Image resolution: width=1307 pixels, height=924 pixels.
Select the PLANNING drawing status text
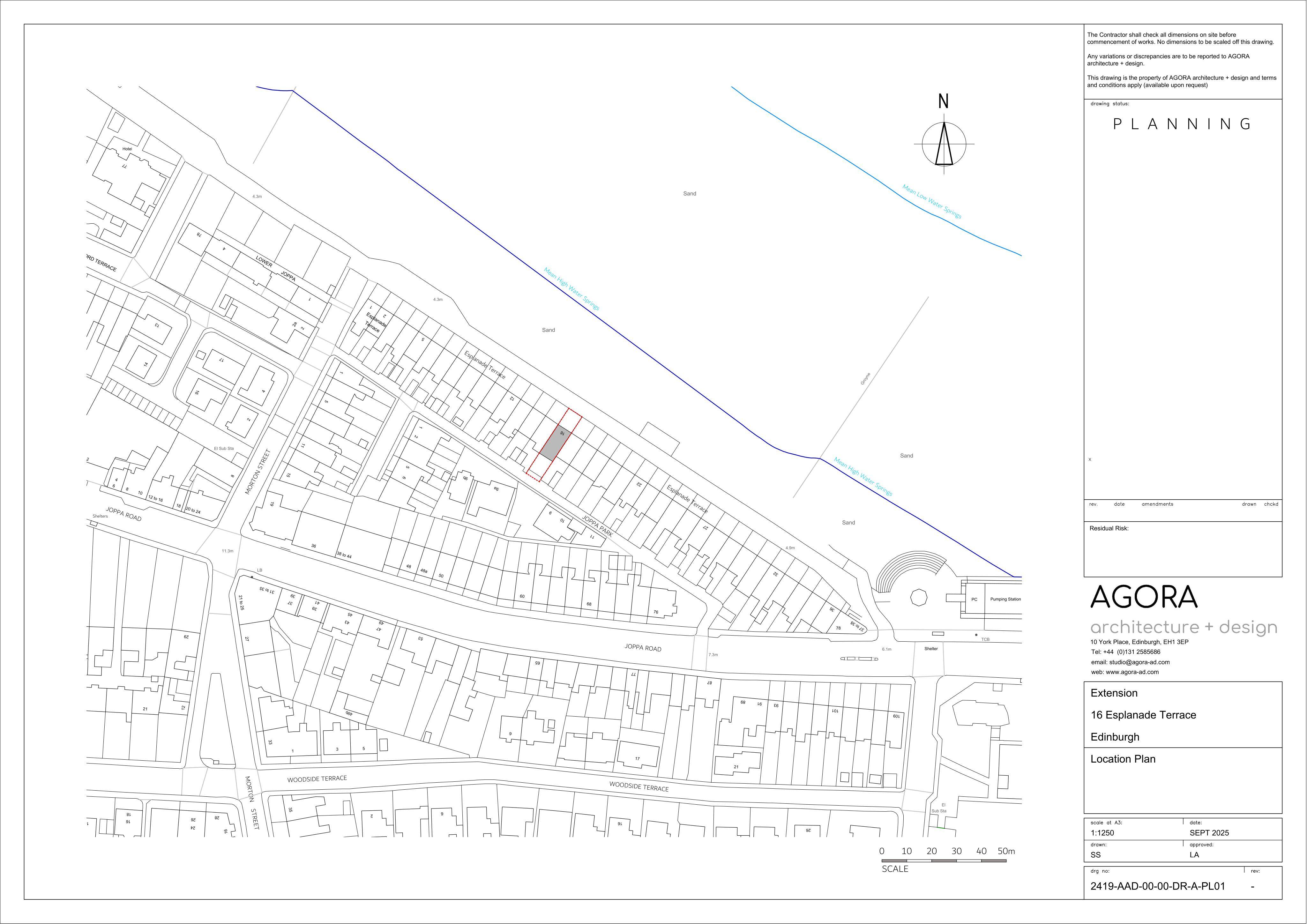pyautogui.click(x=1182, y=124)
